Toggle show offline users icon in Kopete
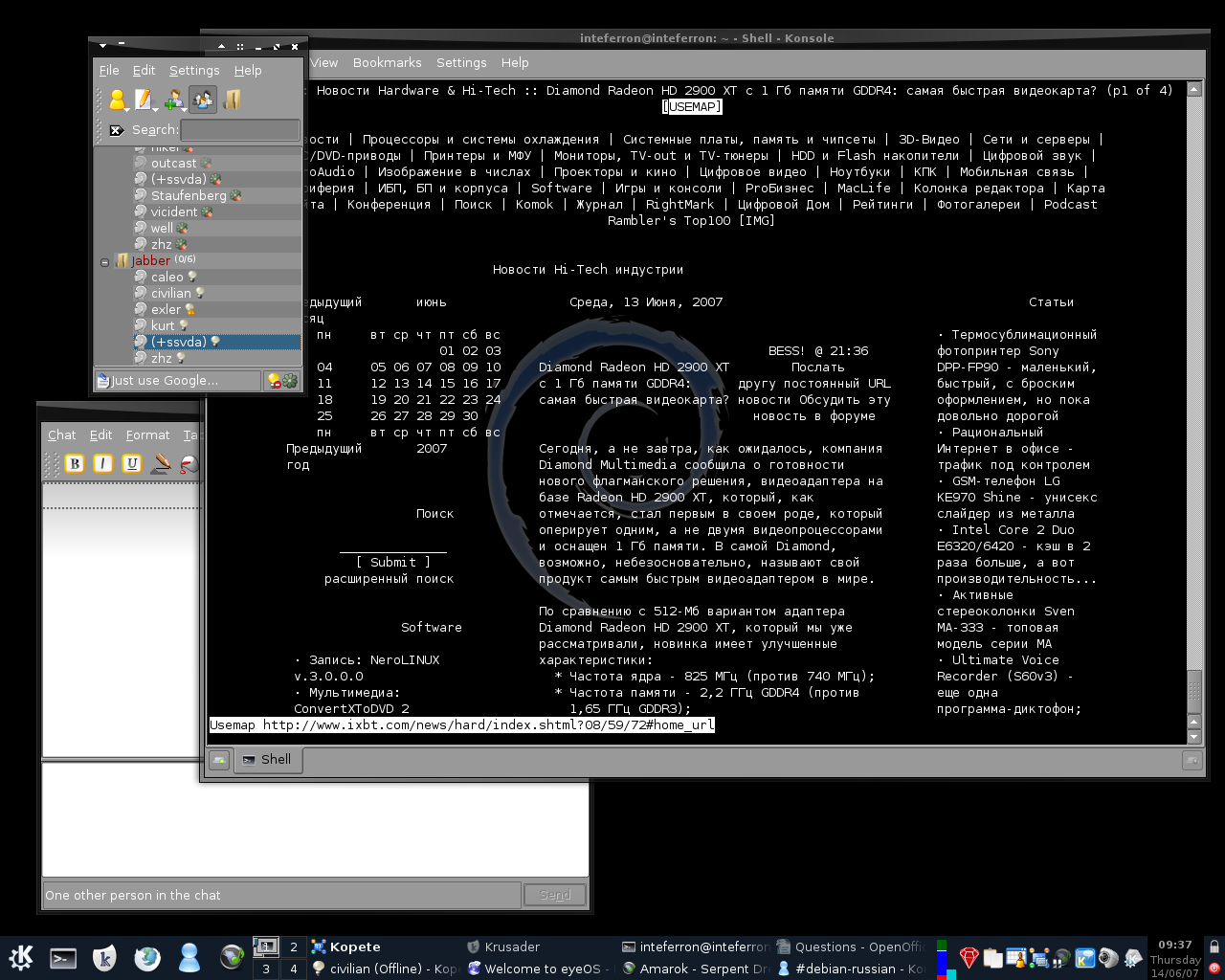 203,100
